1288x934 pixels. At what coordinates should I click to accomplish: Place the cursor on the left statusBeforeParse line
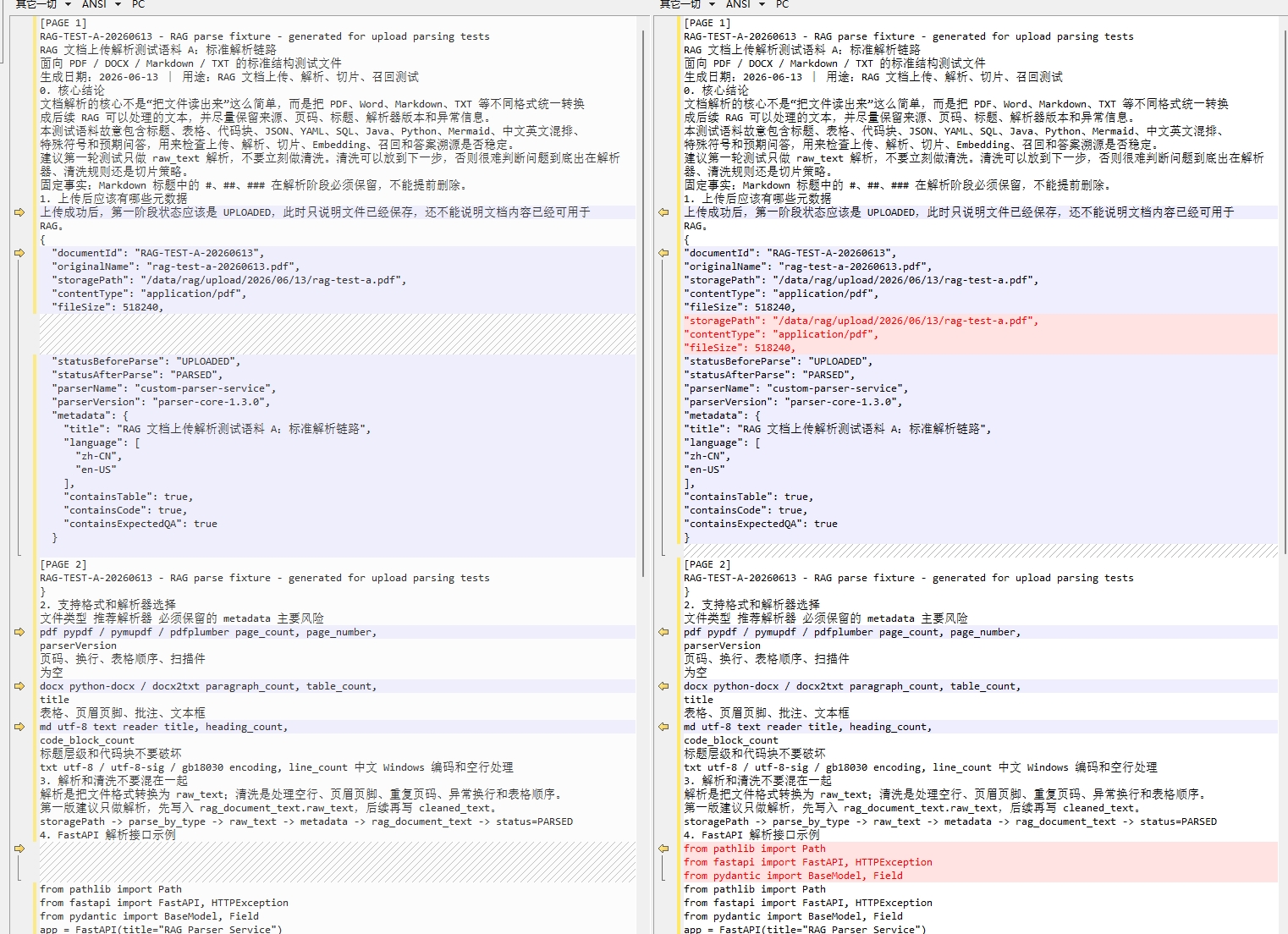click(337, 361)
